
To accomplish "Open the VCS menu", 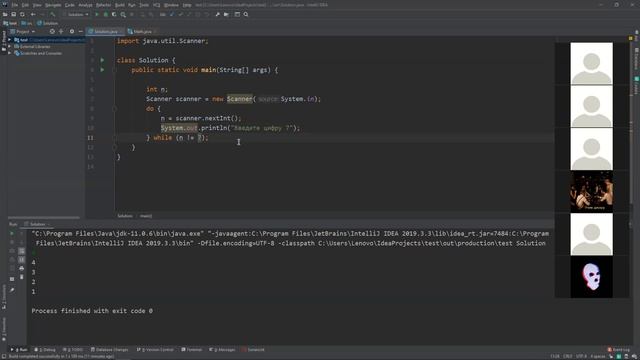I will [x=156, y=5].
